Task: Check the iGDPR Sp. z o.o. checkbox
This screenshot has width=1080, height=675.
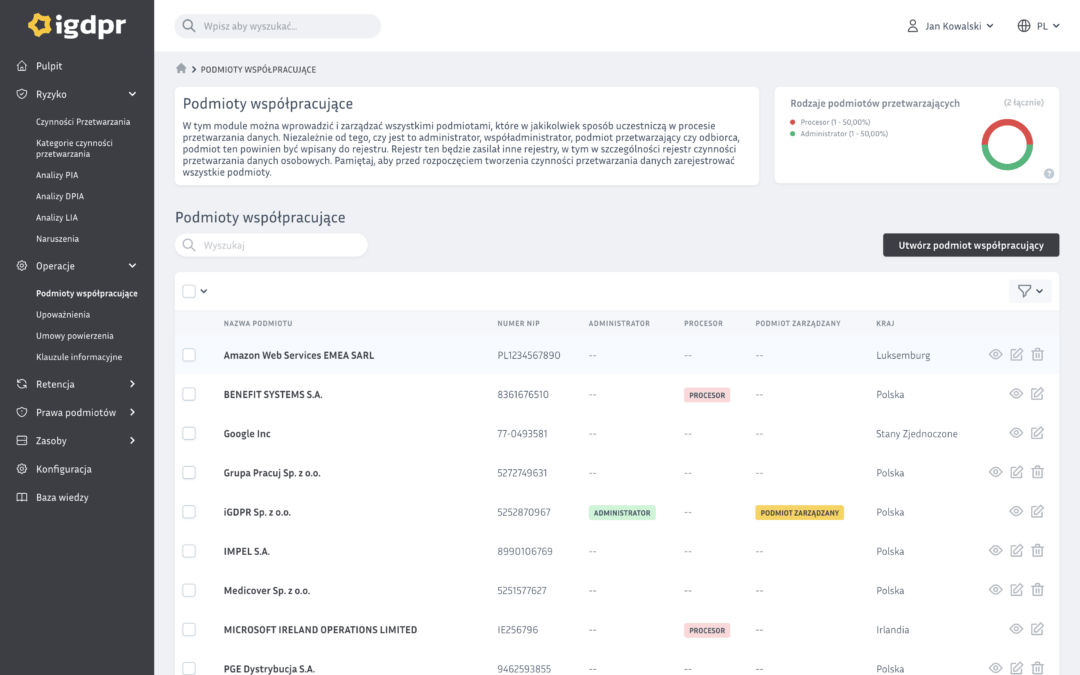Action: (x=189, y=512)
